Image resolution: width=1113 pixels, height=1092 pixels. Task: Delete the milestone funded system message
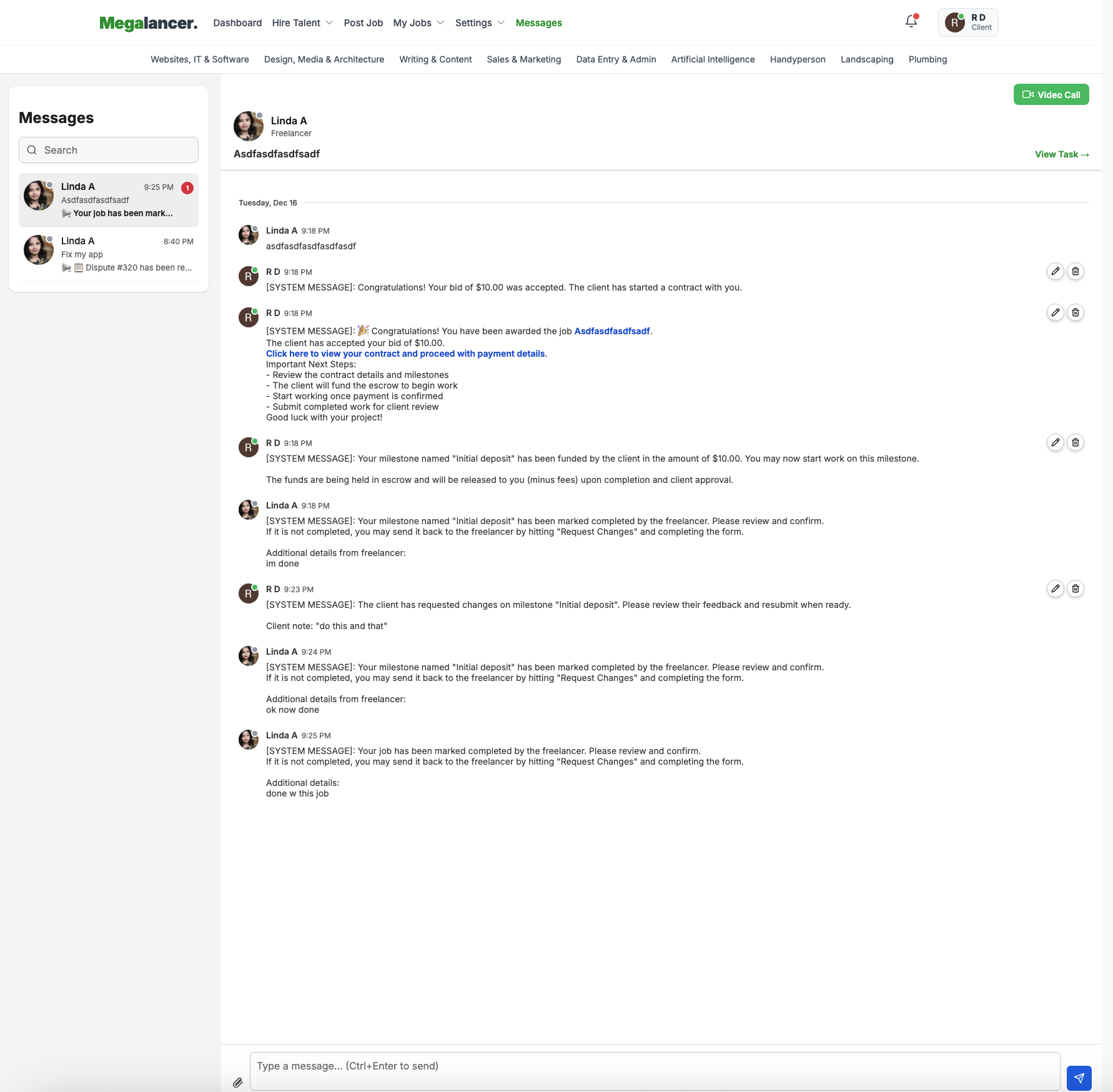(x=1075, y=442)
